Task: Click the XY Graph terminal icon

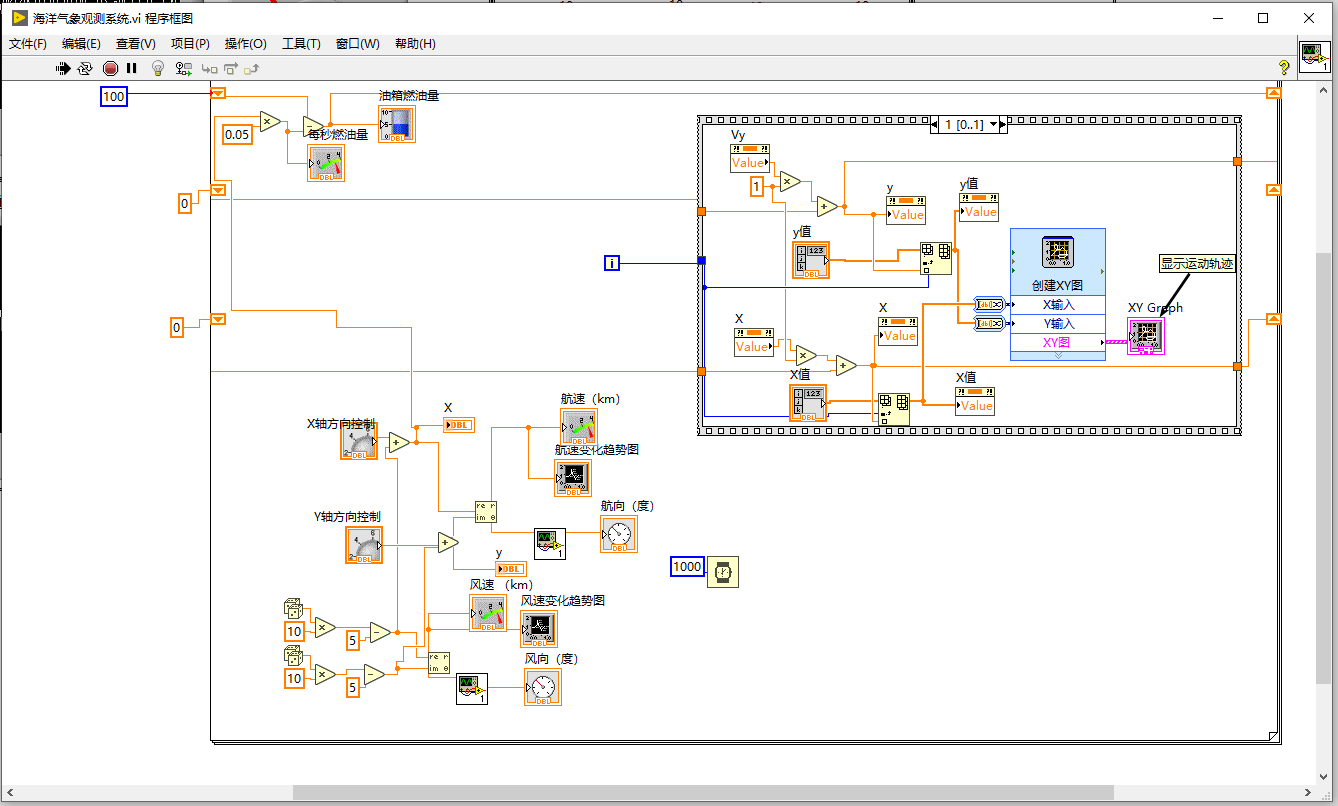Action: [1146, 336]
